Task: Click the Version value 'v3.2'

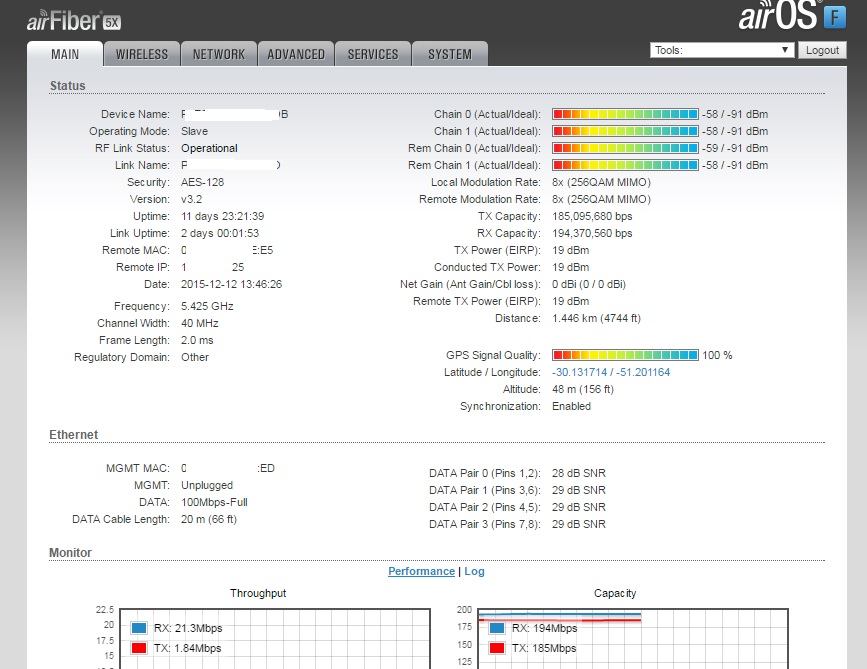Action: tap(191, 199)
